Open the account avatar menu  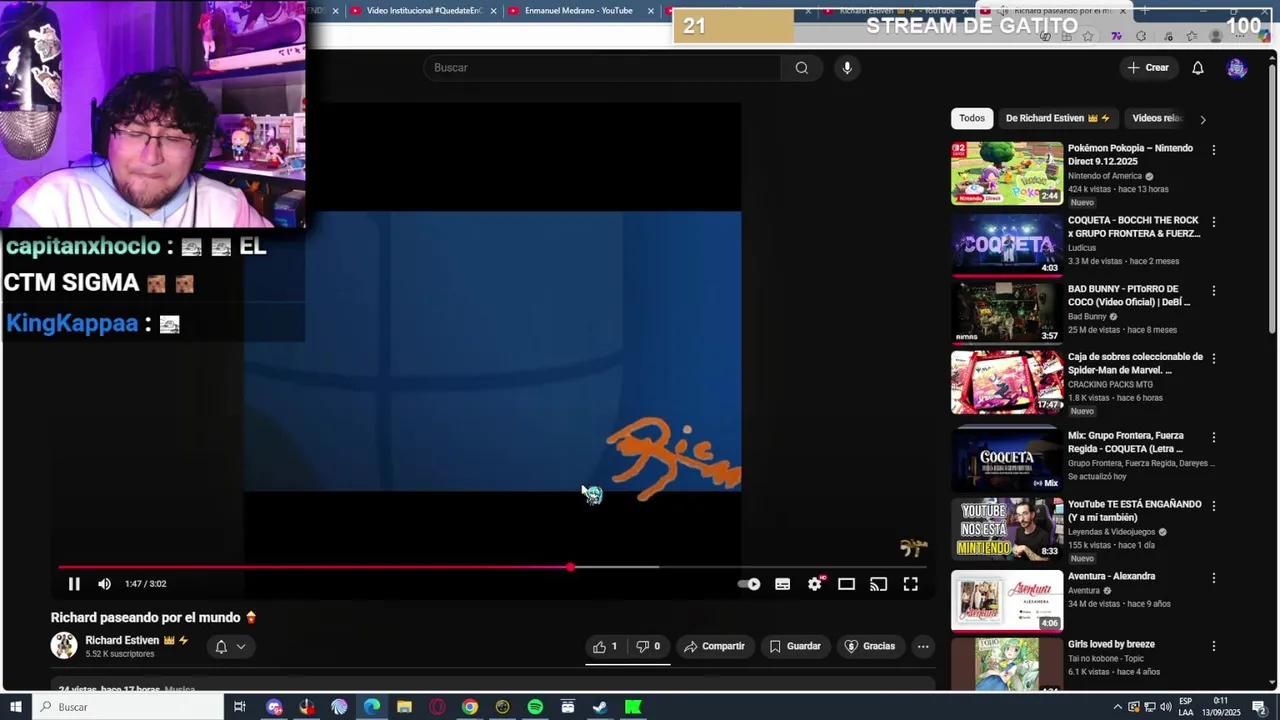click(x=1237, y=68)
